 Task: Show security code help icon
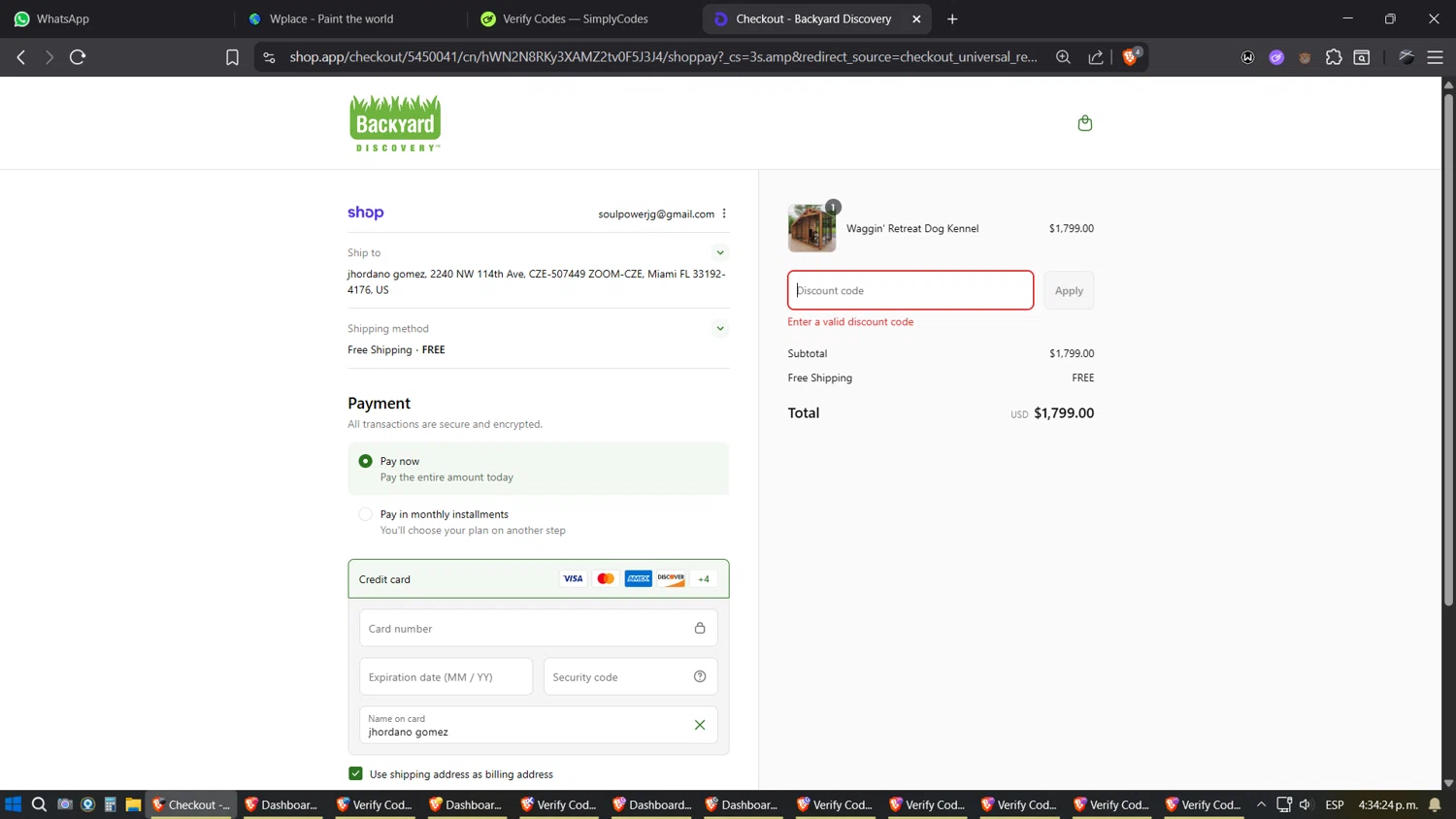[x=700, y=676]
